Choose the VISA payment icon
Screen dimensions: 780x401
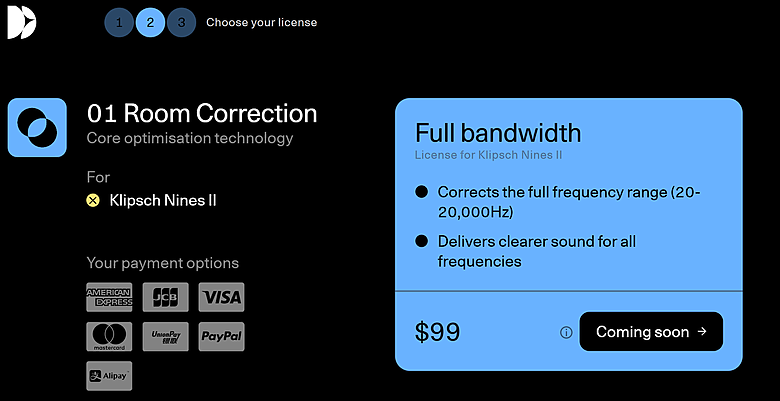point(221,297)
